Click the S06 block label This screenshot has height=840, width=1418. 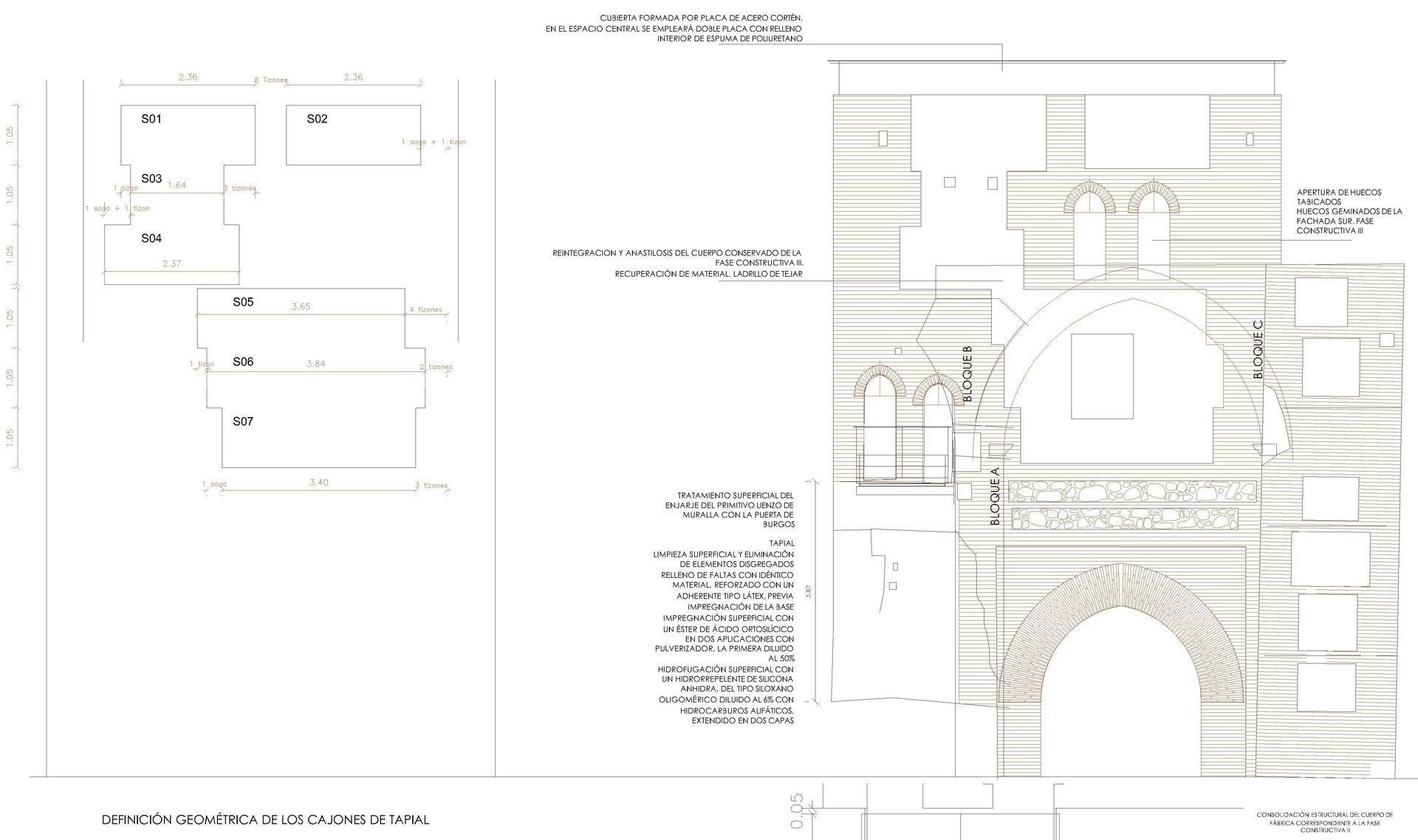(x=243, y=362)
